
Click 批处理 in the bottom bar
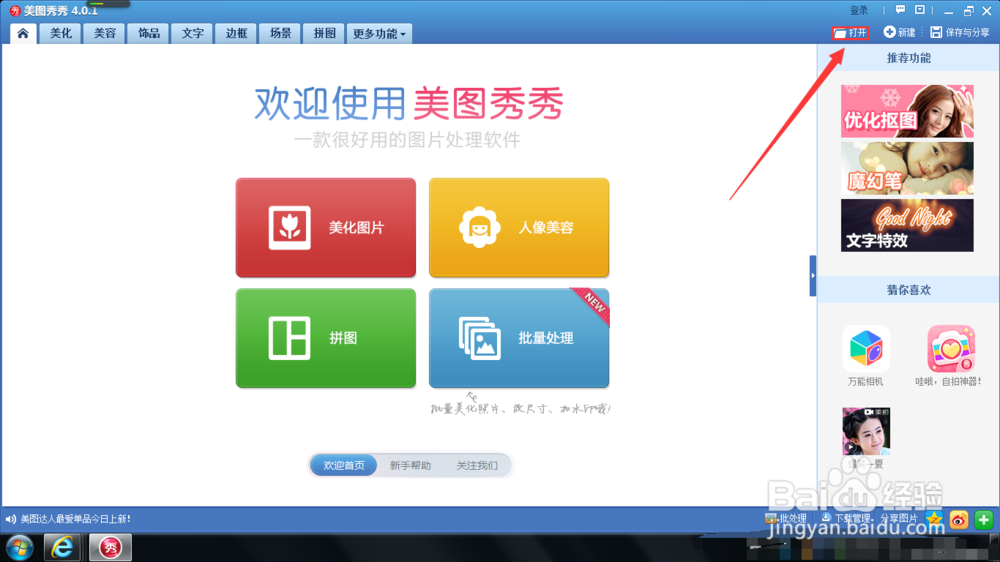point(786,519)
